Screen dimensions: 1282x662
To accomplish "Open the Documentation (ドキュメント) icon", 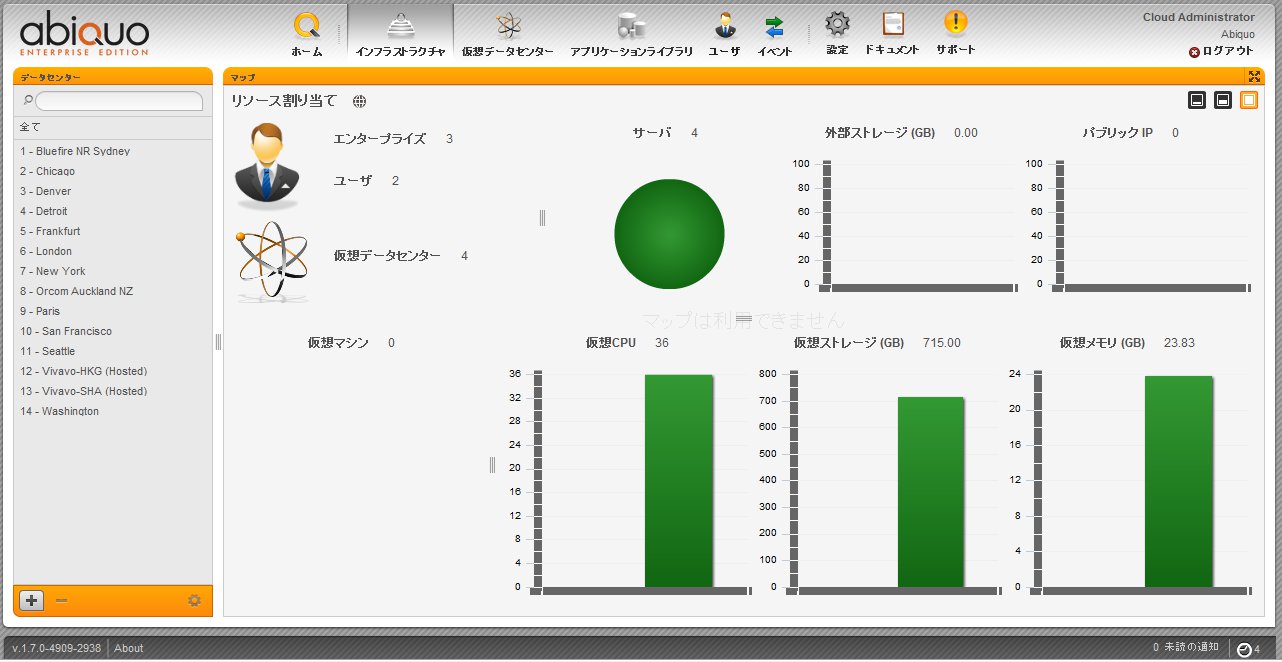I will (892, 25).
